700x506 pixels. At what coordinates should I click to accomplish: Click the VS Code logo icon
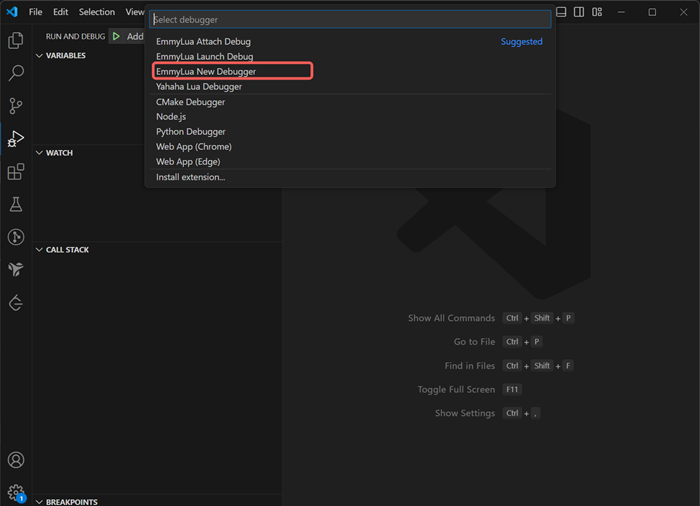(12, 12)
